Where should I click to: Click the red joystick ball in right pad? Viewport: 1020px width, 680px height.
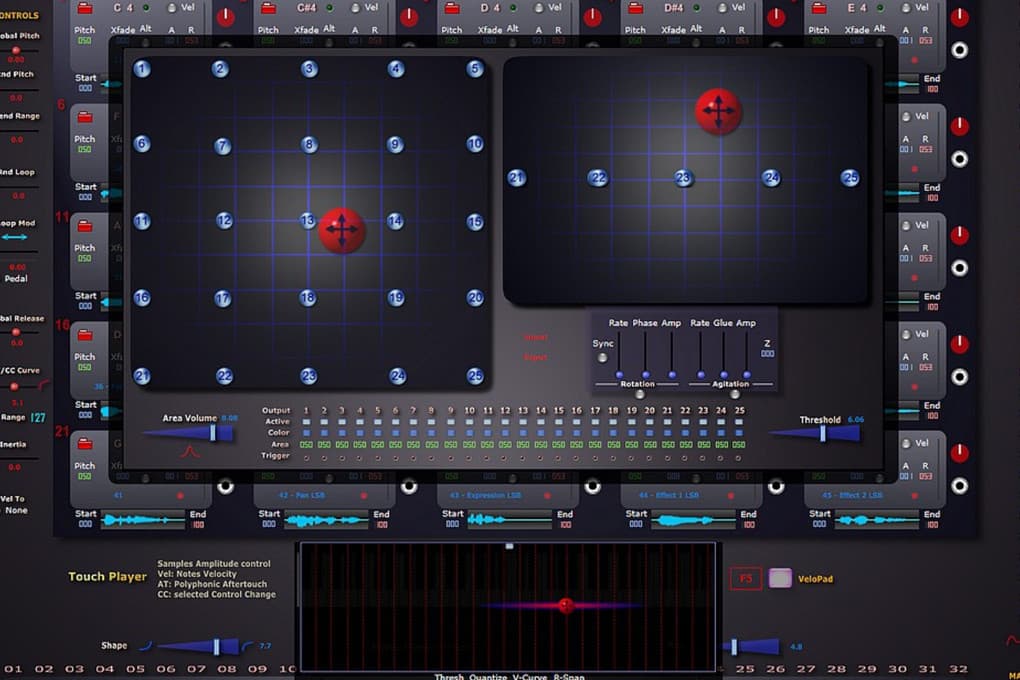718,111
